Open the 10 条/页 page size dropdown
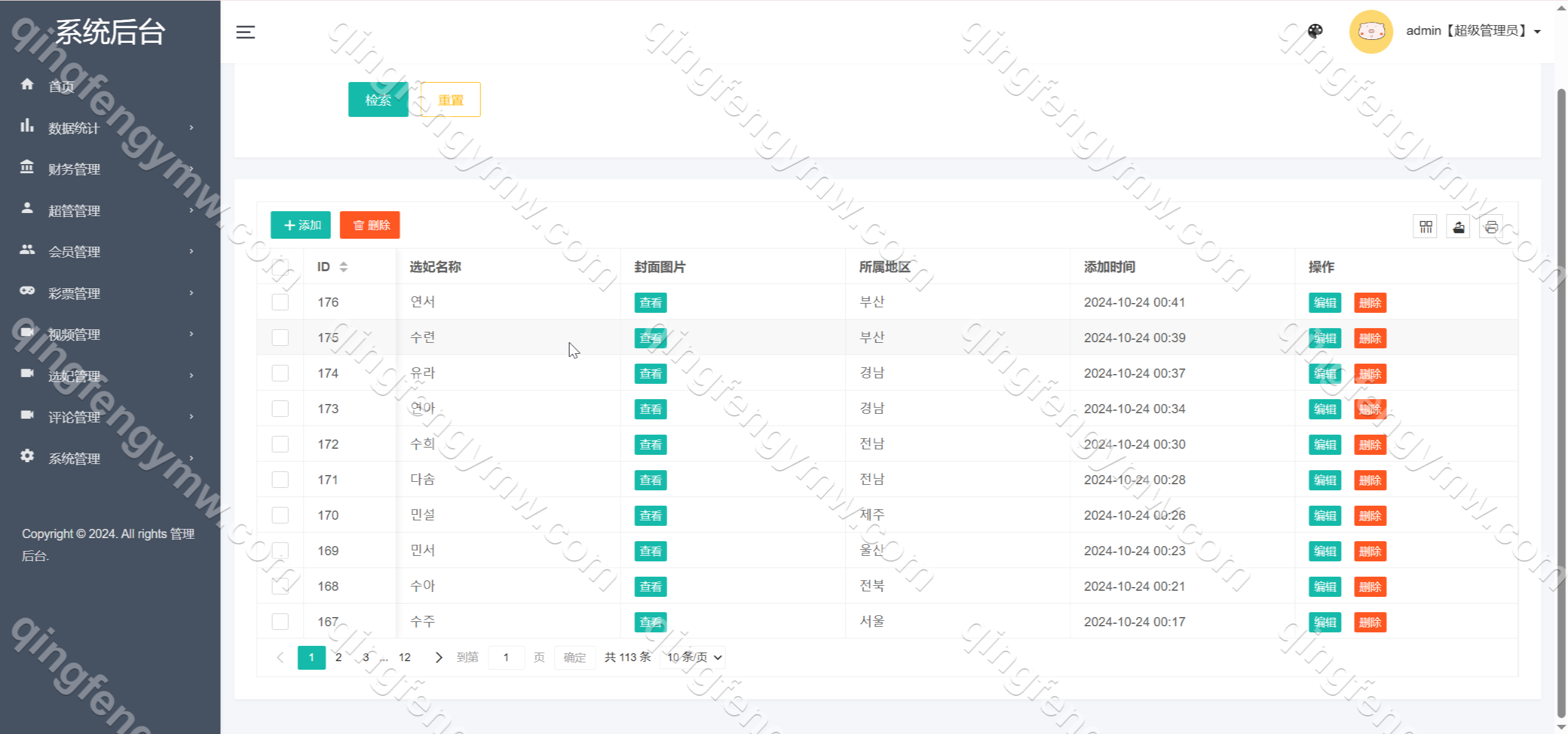 (x=693, y=657)
